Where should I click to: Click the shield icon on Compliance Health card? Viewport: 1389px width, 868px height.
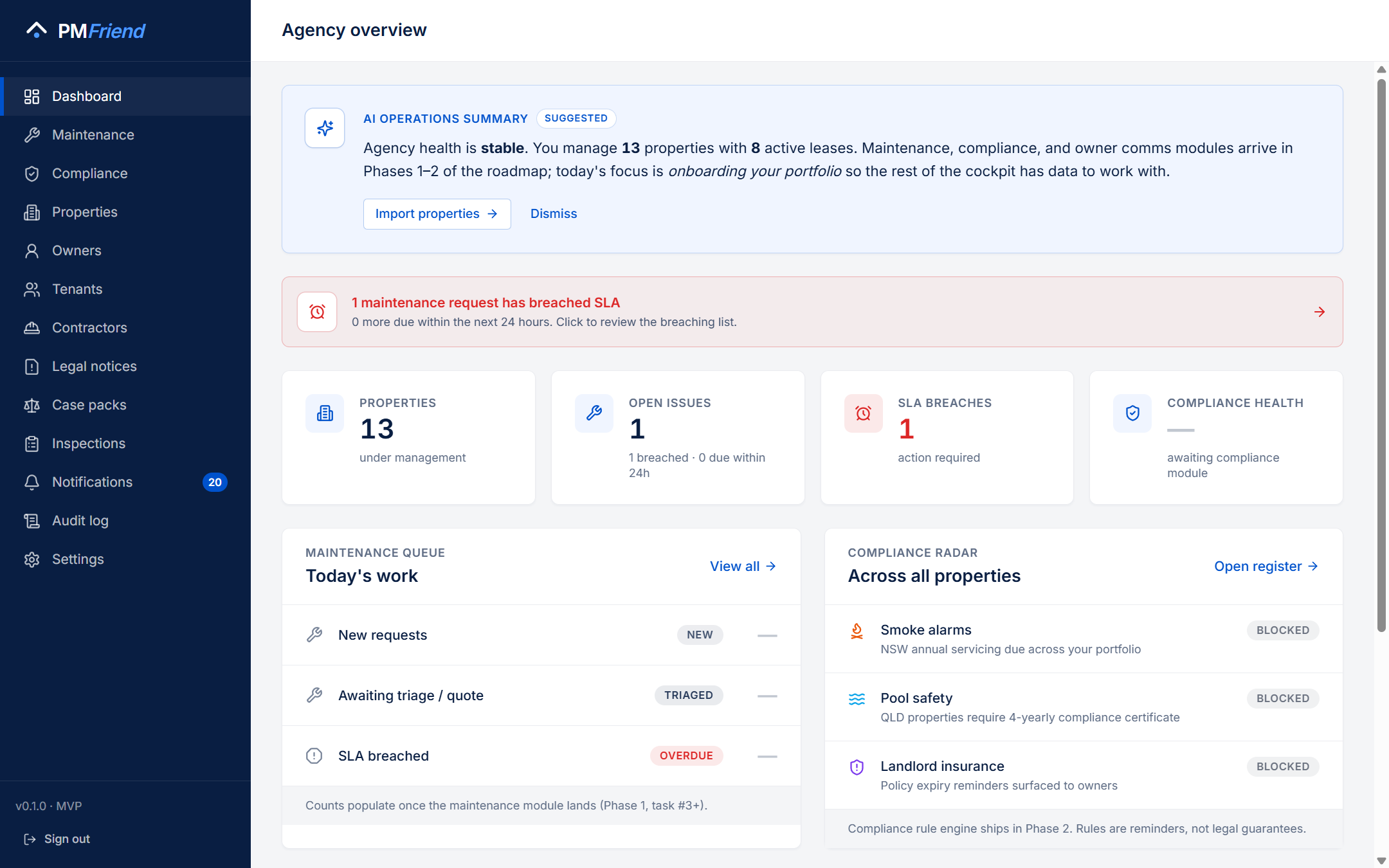(x=1133, y=413)
